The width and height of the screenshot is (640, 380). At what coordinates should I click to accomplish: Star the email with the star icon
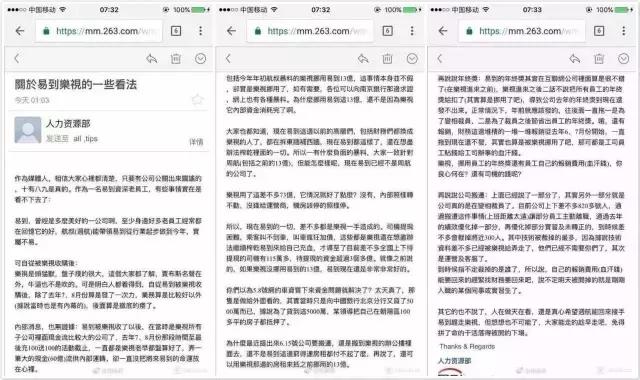pyautogui.click(x=198, y=99)
